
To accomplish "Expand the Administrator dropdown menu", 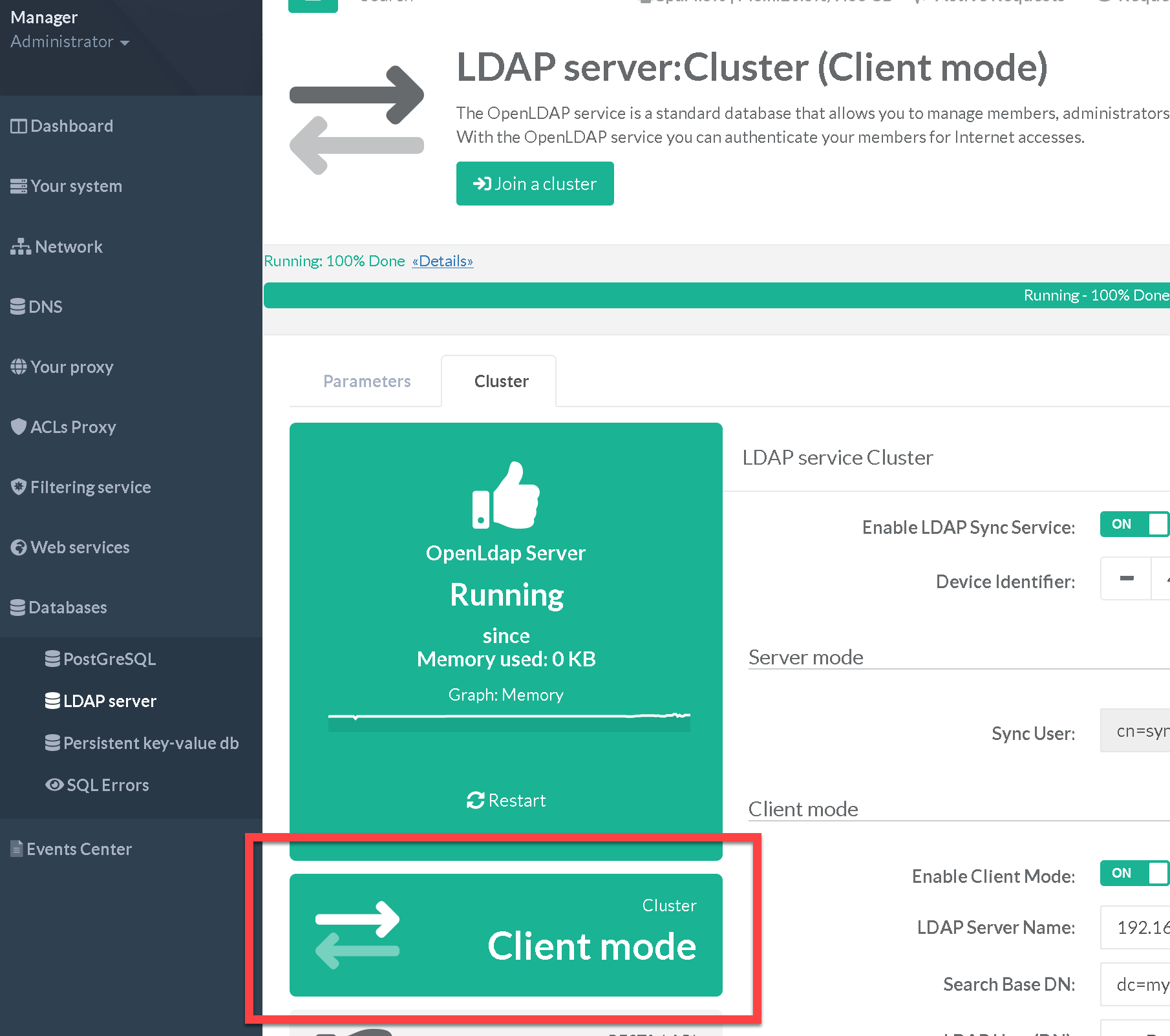I will (x=70, y=42).
